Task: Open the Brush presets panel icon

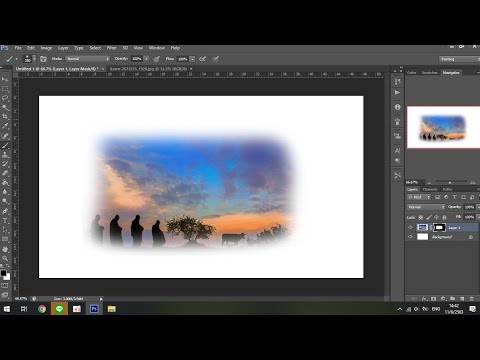Action: point(397,122)
